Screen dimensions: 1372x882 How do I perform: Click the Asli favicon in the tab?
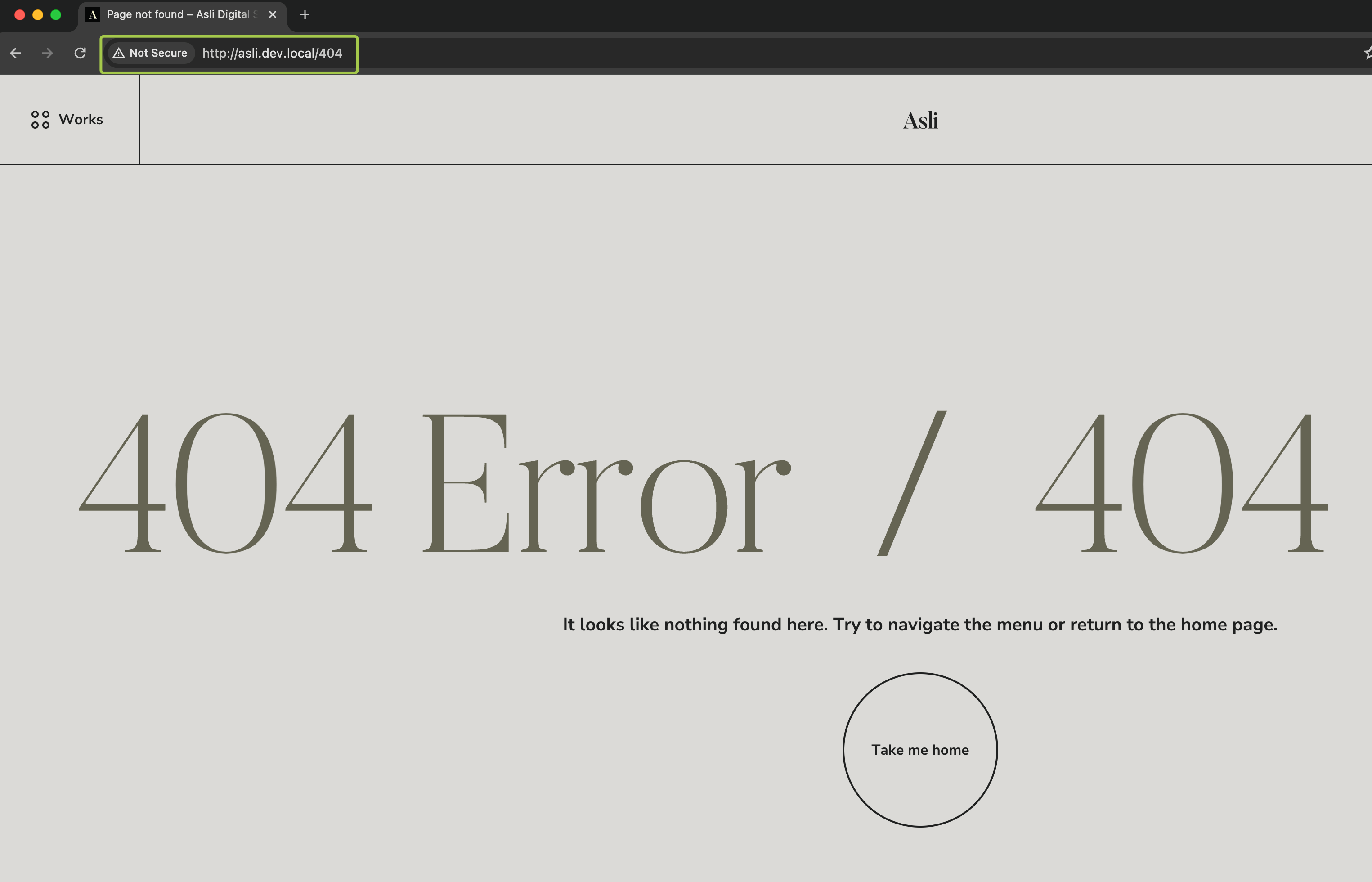93,15
